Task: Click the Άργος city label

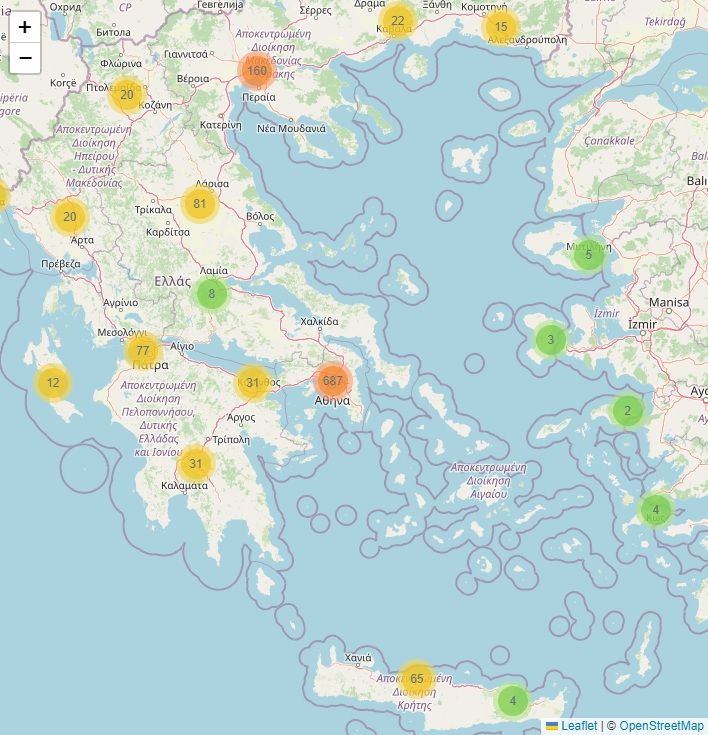Action: pyautogui.click(x=241, y=417)
